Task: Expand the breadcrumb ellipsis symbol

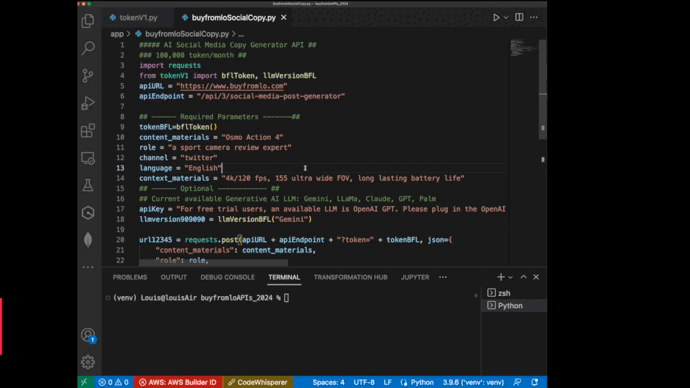Action: click(241, 34)
